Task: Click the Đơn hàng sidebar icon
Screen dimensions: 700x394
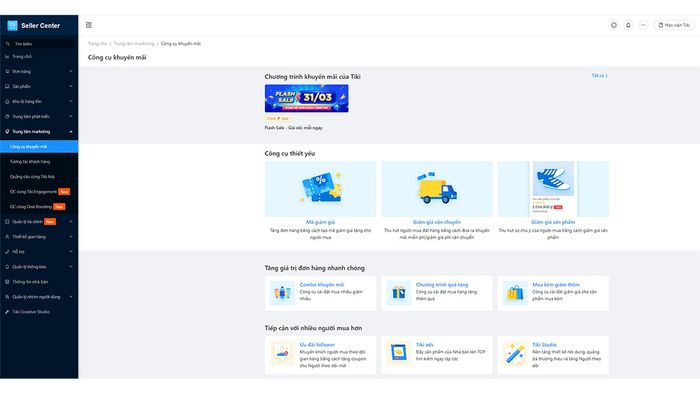Action: point(7,71)
